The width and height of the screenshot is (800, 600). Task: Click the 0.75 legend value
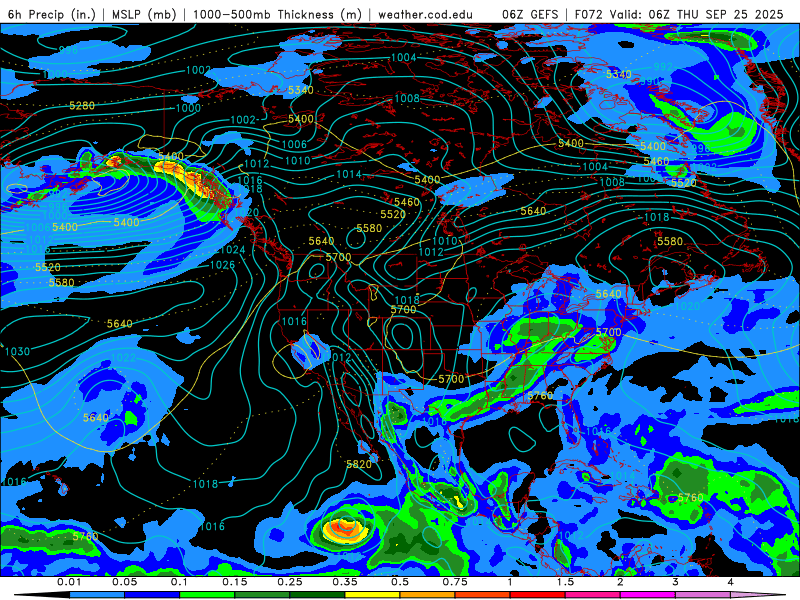click(455, 582)
